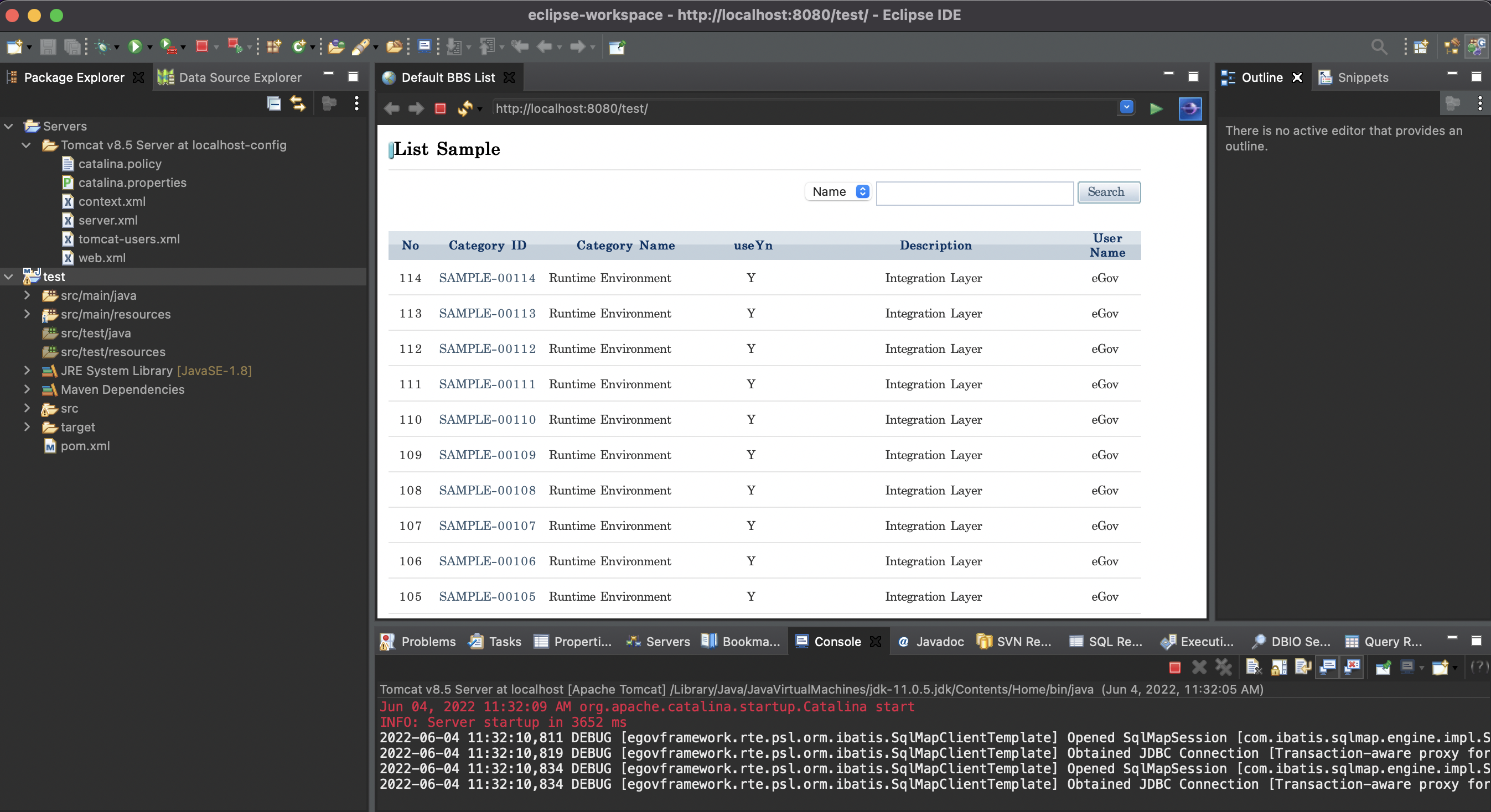Click Collapse All in Package Explorer
Image resolution: width=1491 pixels, height=812 pixels.
coord(274,103)
